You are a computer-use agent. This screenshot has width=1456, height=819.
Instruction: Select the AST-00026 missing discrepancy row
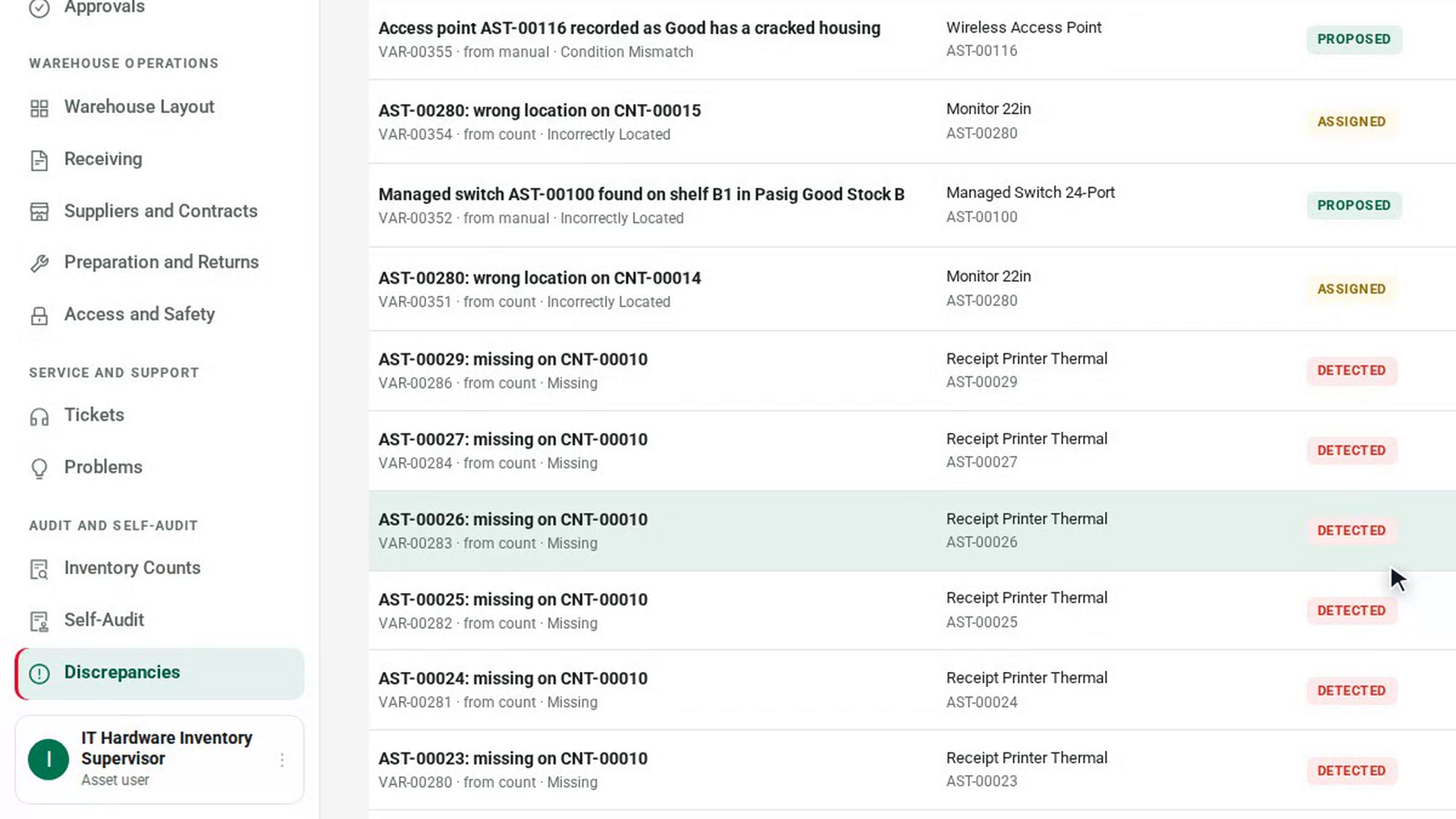[x=912, y=531]
